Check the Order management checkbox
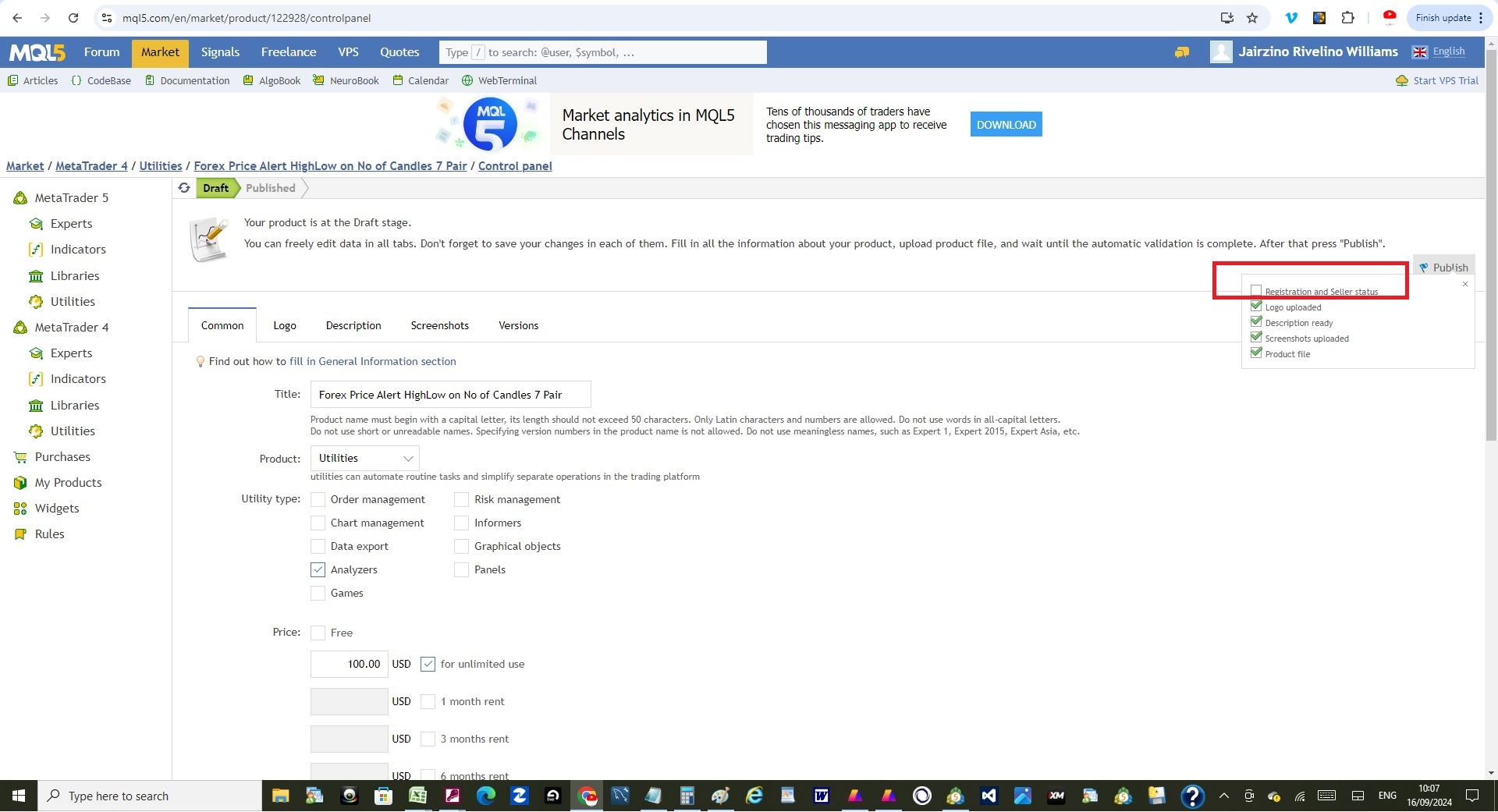Image resolution: width=1498 pixels, height=812 pixels. coord(318,499)
